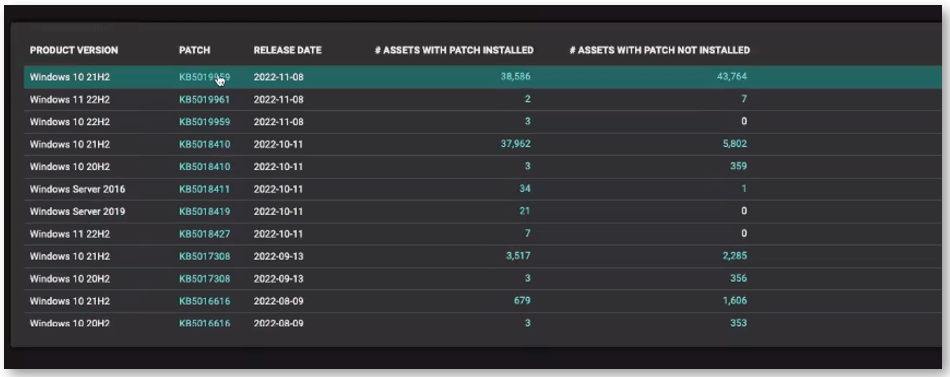Open patch KB5018411 for Windows Server 2016

click(204, 189)
